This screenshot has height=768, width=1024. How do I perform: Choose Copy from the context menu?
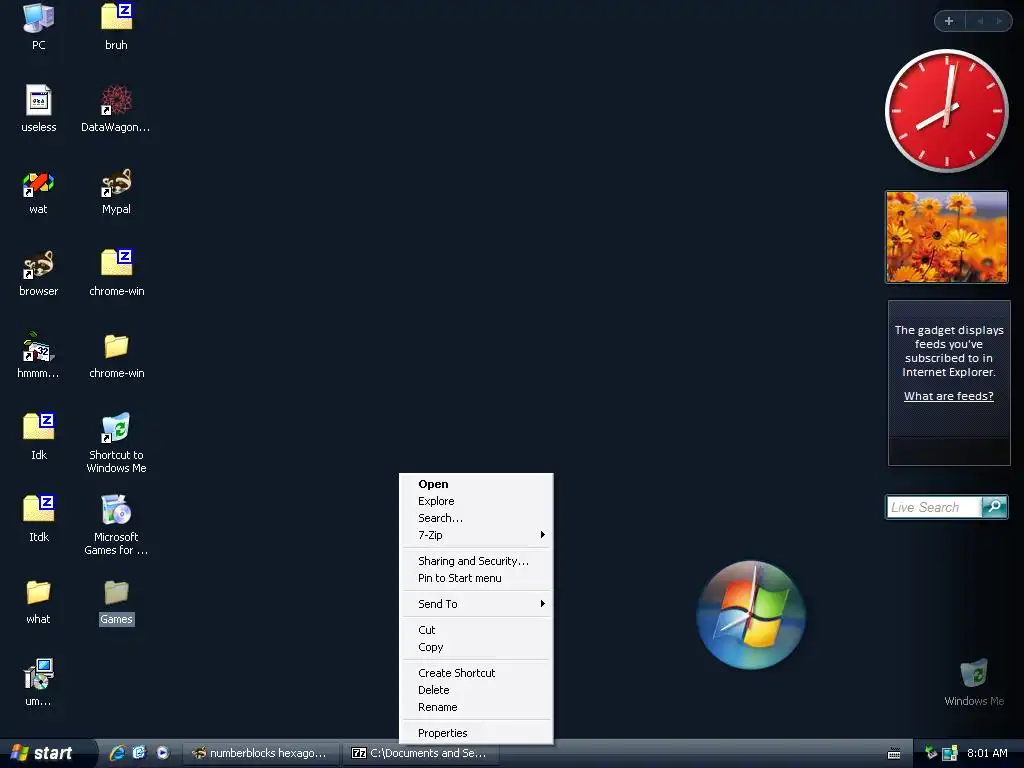pos(476,647)
